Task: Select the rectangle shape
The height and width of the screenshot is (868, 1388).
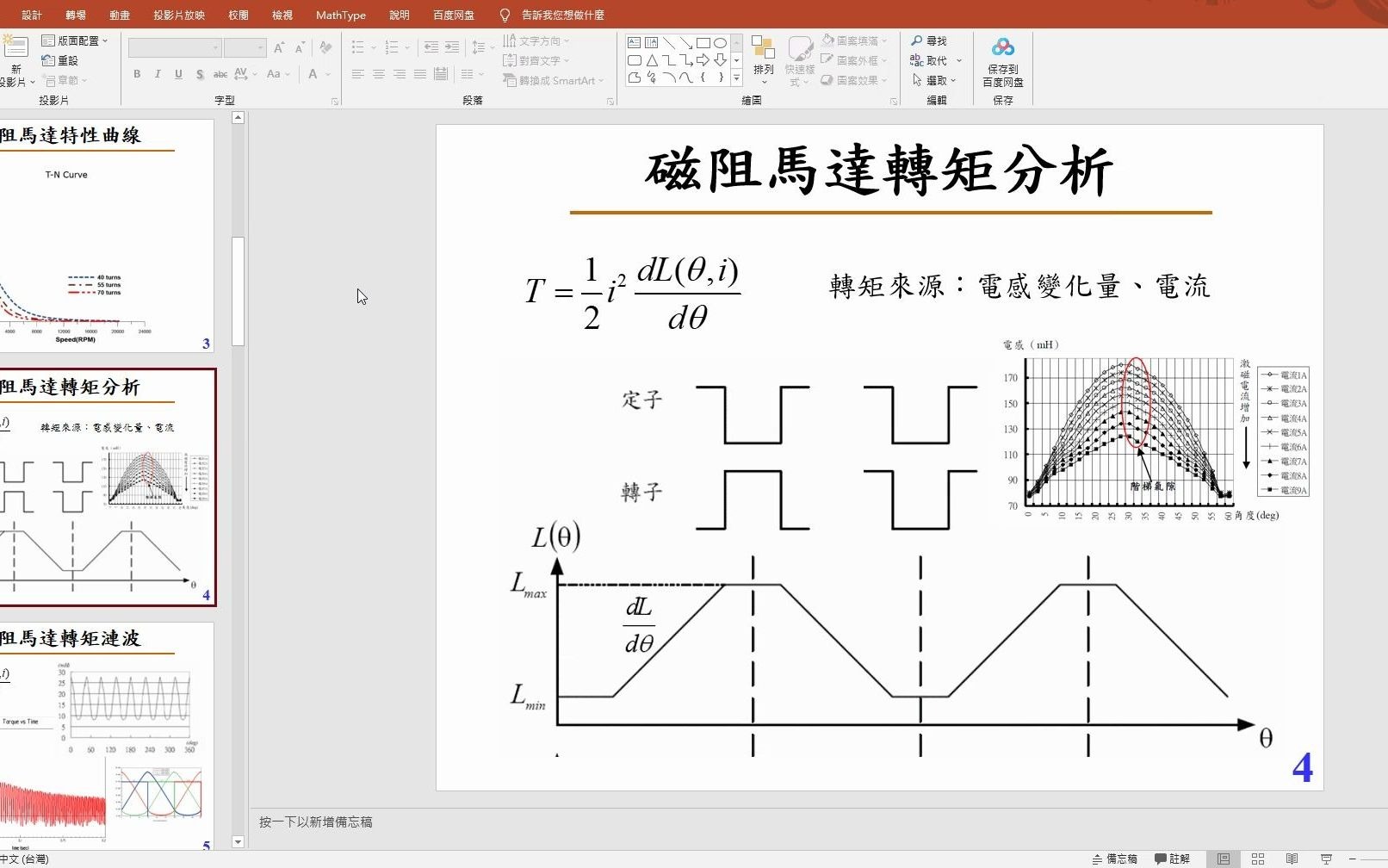Action: [703, 42]
